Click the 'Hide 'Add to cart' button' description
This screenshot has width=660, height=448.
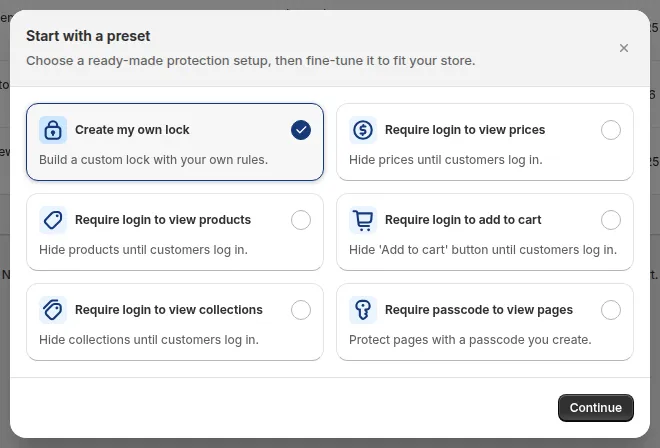[483, 250]
